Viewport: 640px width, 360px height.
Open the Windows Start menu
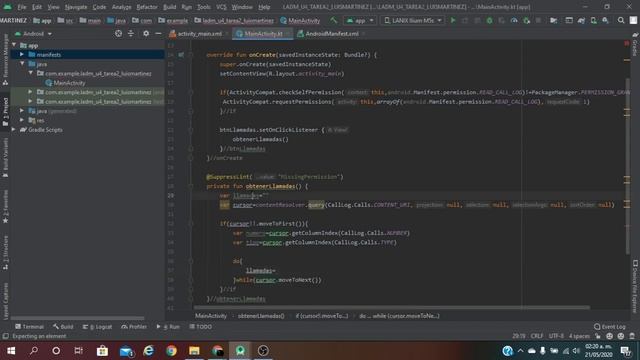pyautogui.click(x=11, y=351)
